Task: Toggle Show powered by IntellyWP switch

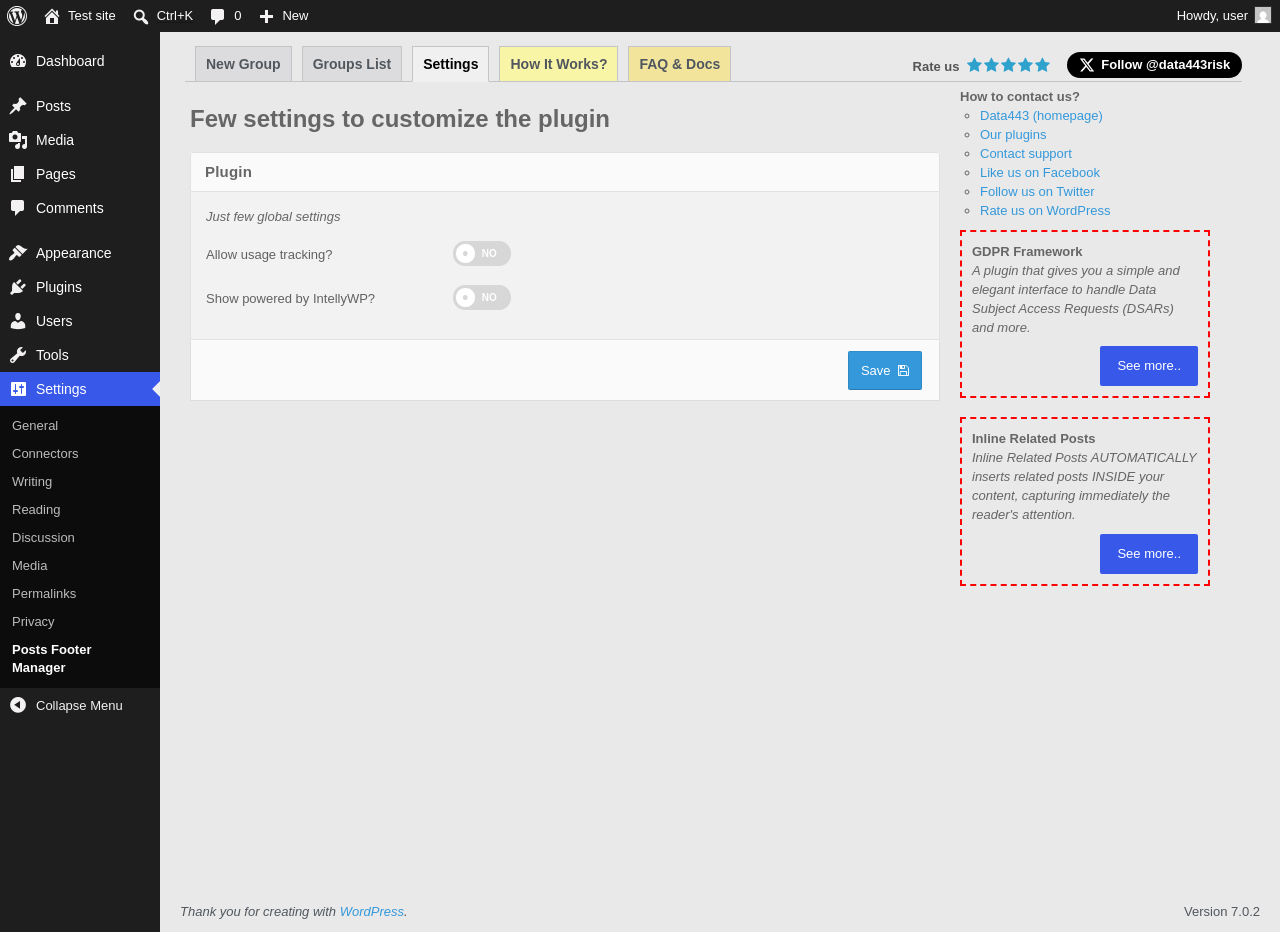Action: [482, 298]
